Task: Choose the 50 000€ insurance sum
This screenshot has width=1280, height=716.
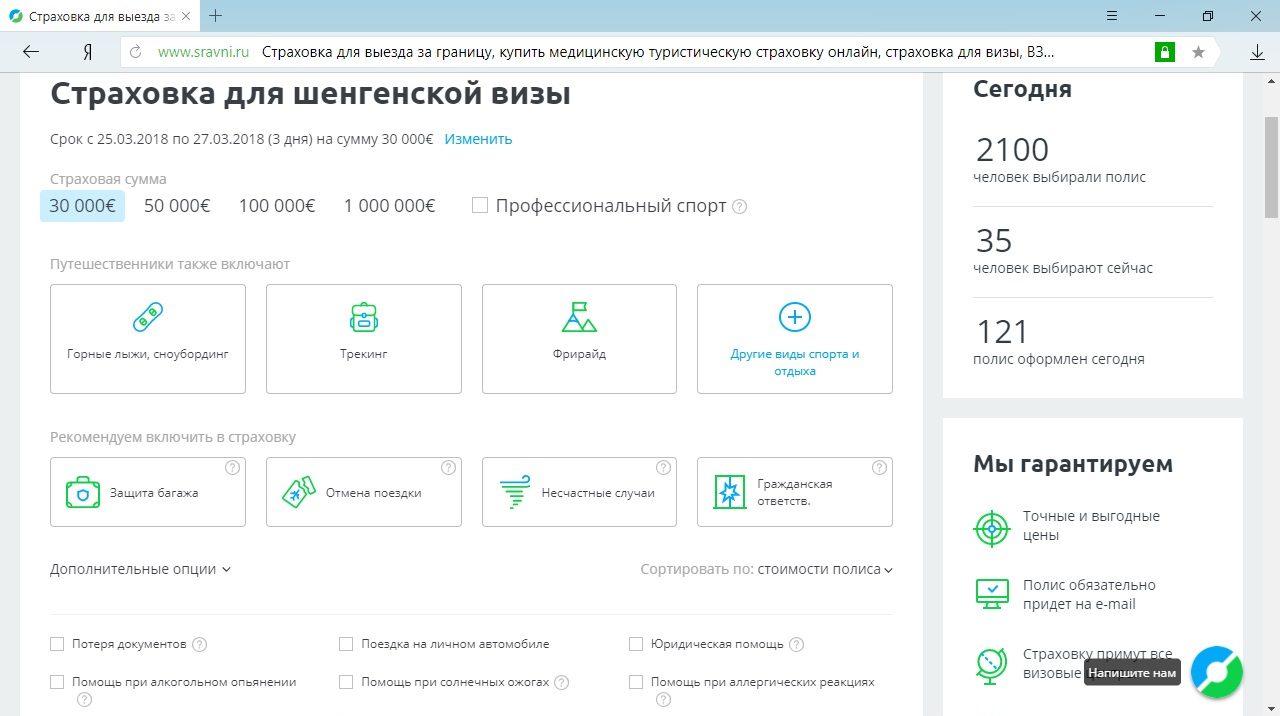Action: 177,206
